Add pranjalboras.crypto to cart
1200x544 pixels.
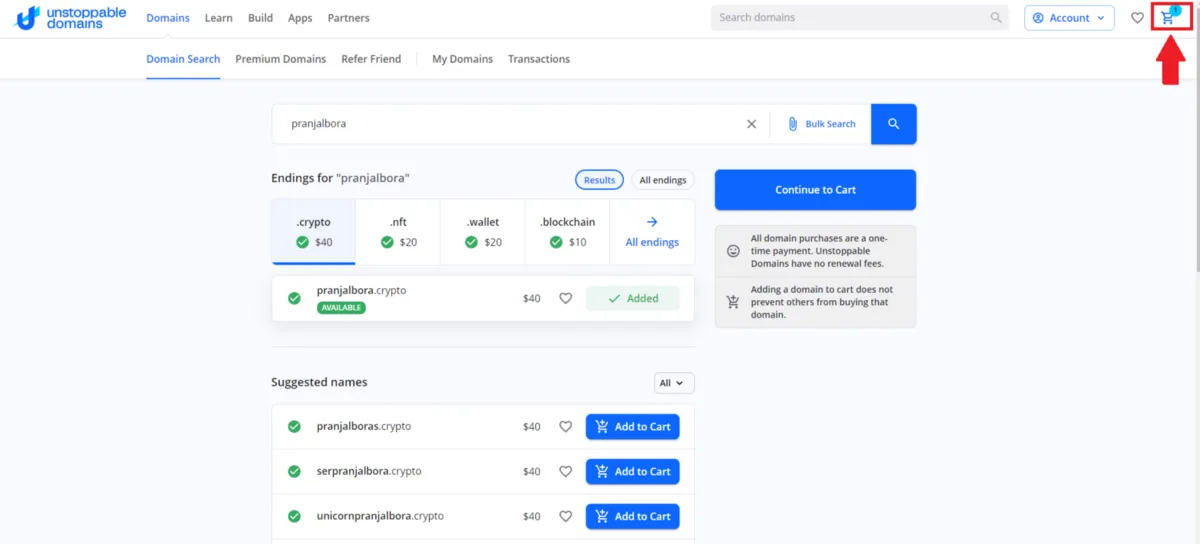click(633, 426)
